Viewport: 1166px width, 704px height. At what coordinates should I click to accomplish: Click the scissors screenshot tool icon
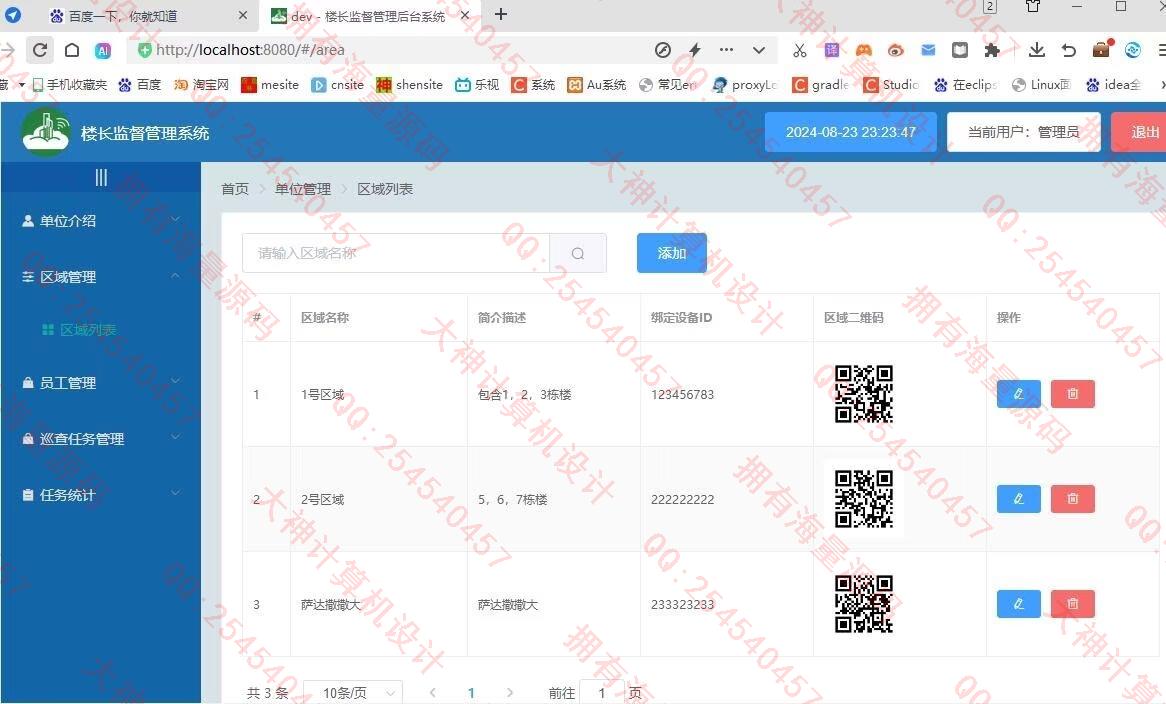click(x=799, y=50)
